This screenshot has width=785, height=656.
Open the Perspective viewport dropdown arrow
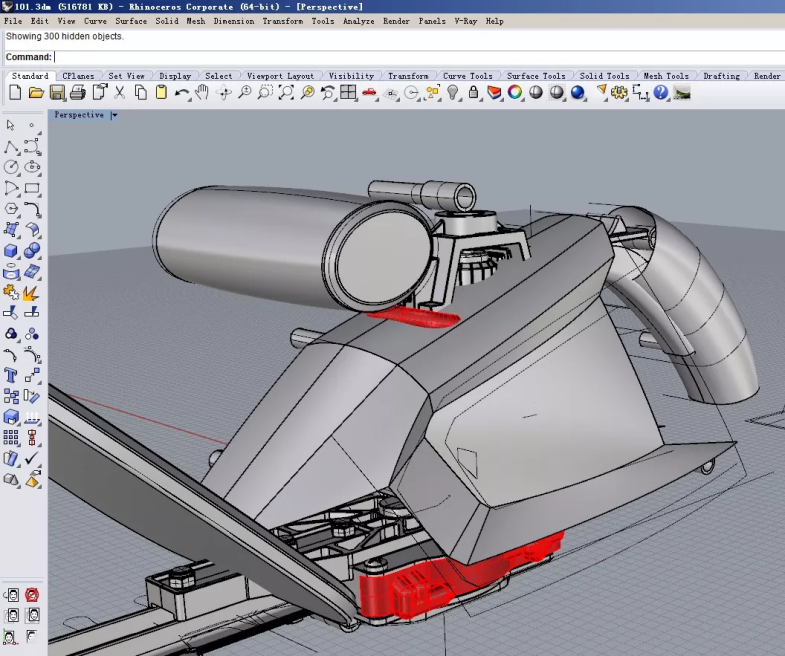[x=114, y=115]
